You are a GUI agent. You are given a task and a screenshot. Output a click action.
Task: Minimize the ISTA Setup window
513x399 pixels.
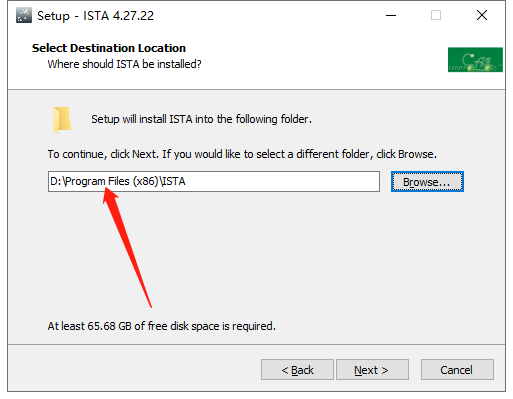click(x=391, y=15)
